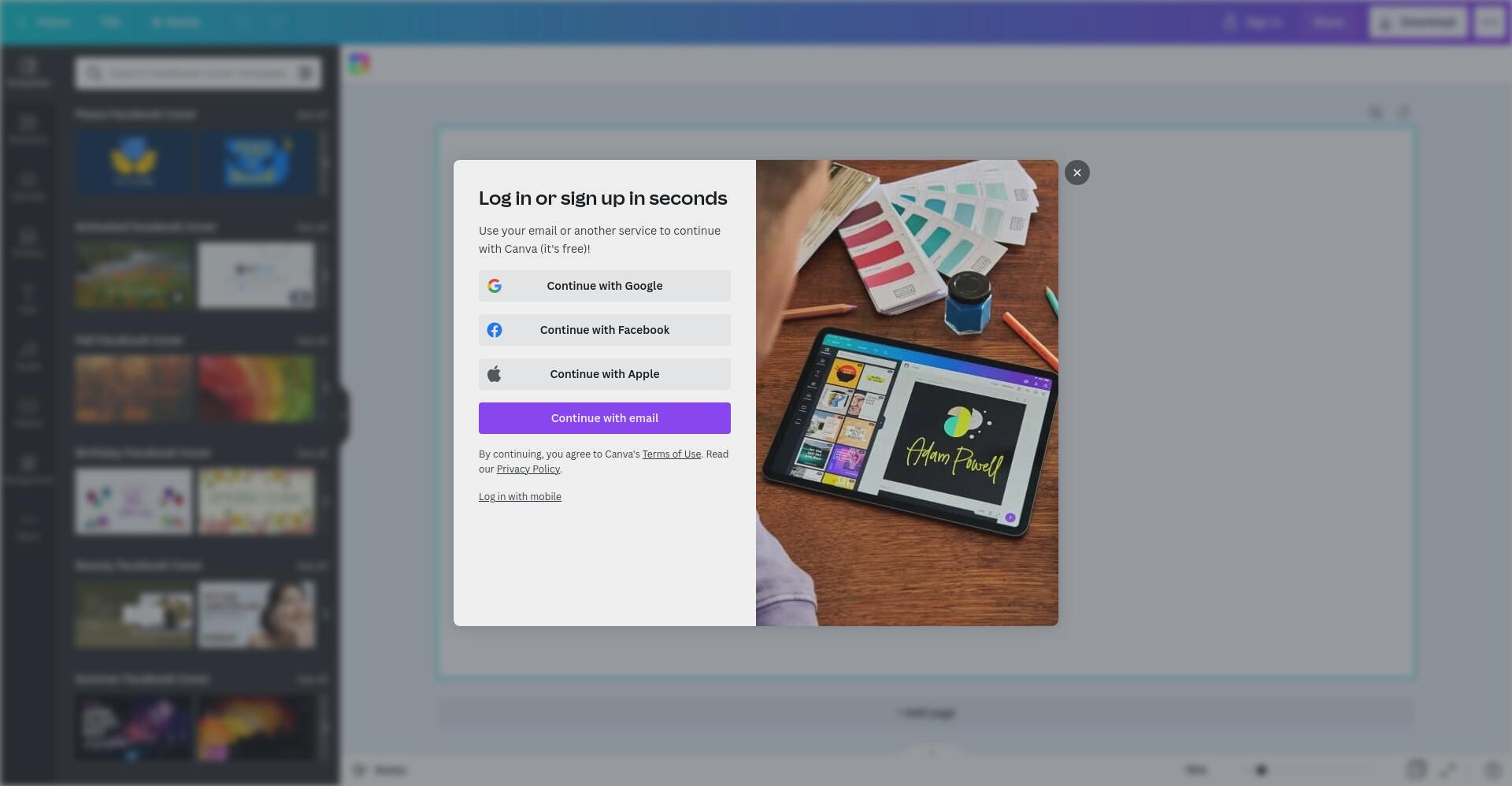Click the Share button in top bar

(x=1329, y=22)
